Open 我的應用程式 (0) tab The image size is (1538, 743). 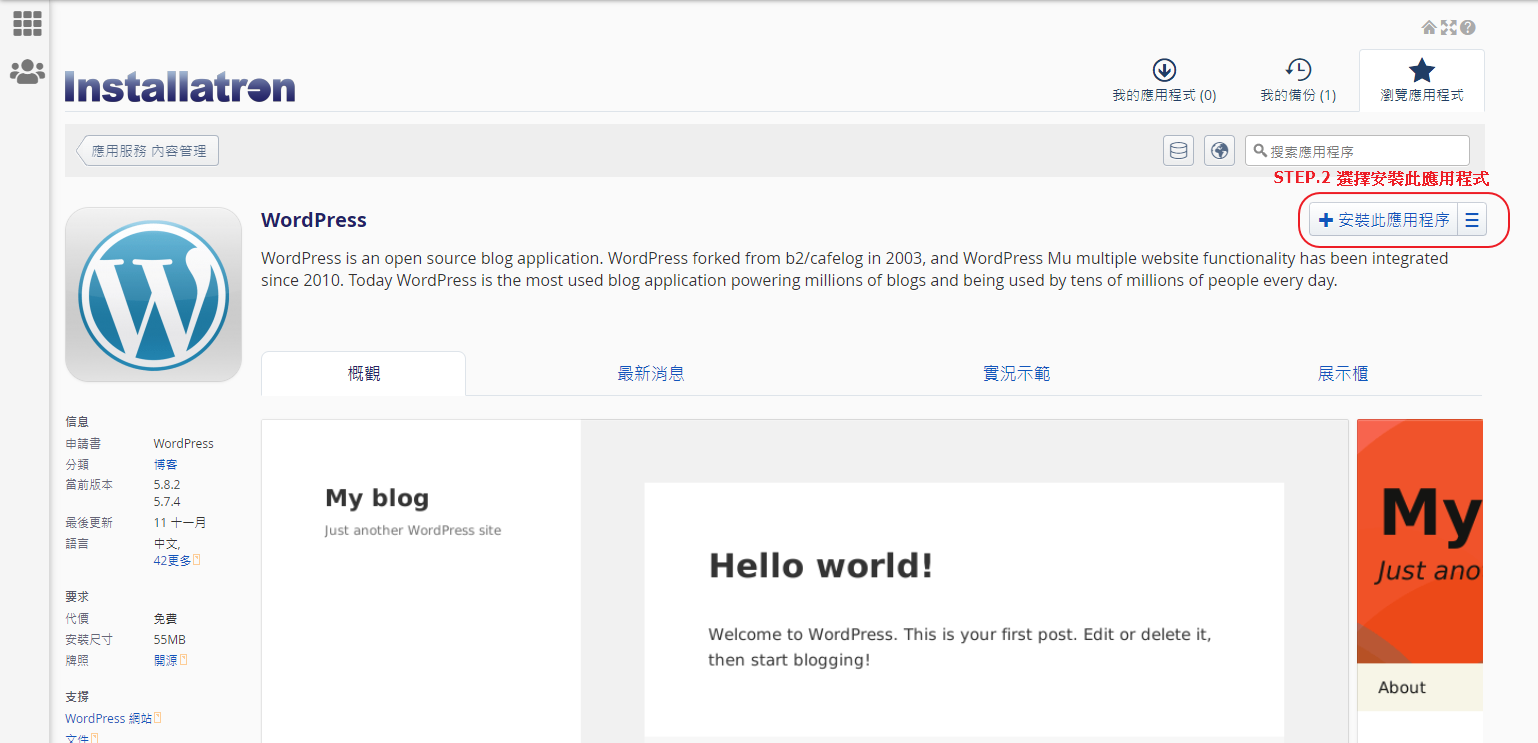pos(1164,81)
